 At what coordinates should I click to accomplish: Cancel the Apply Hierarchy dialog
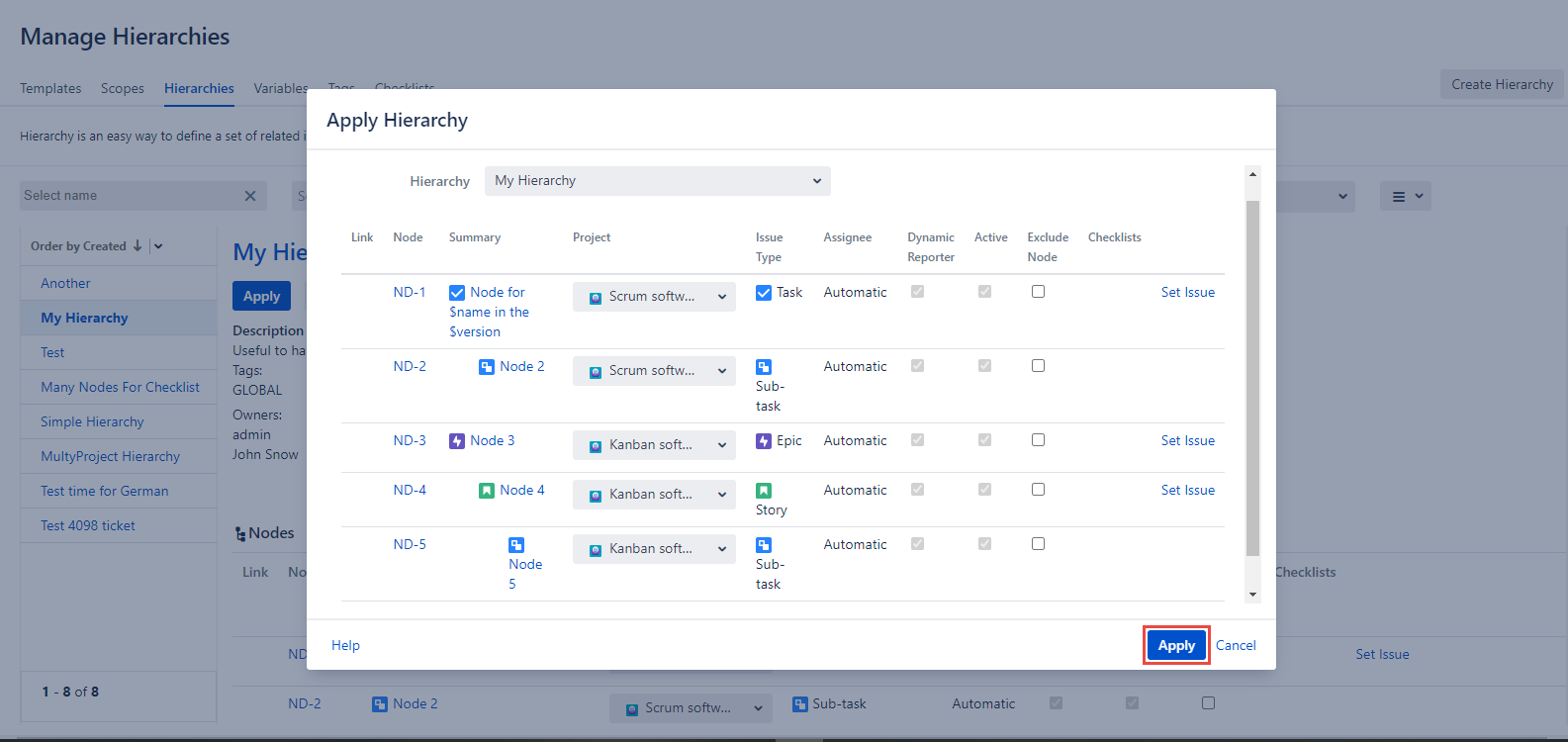1236,645
